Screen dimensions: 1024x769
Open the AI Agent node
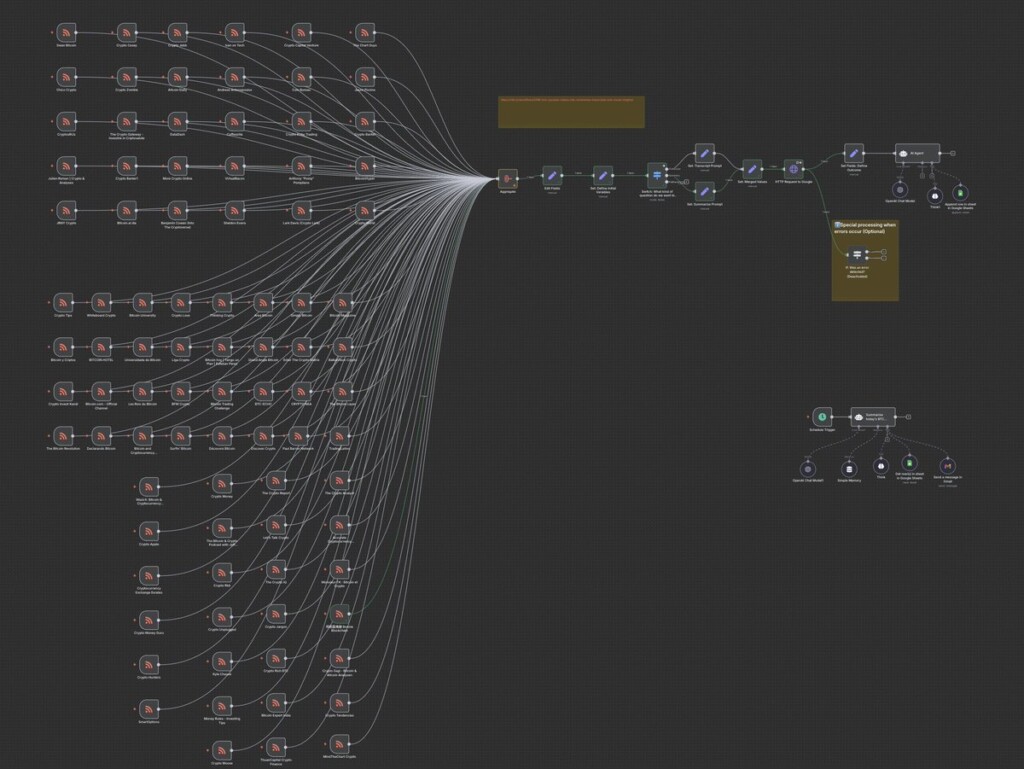[x=917, y=153]
